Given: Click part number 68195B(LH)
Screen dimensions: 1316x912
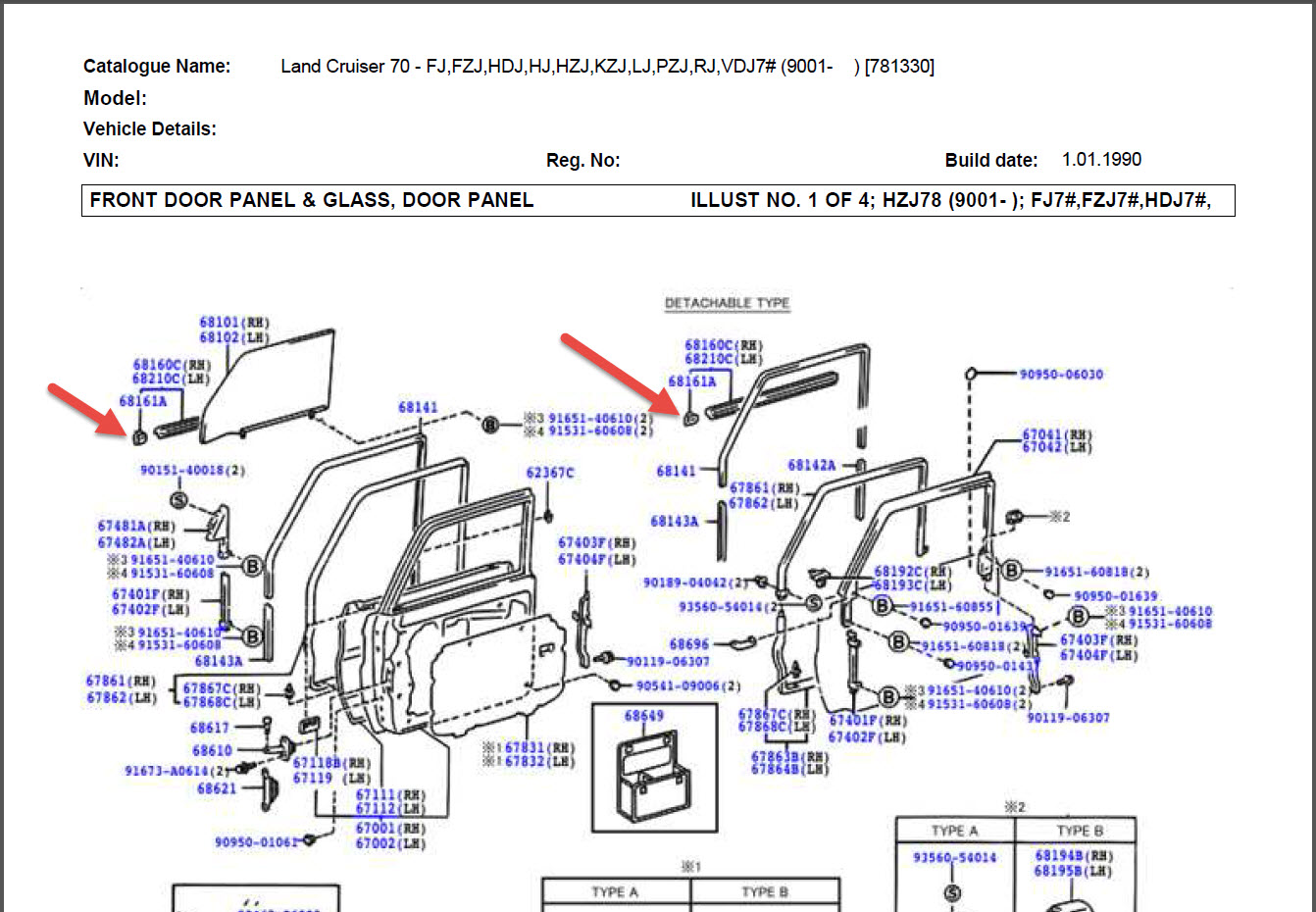Looking at the screenshot, I should pos(1074,871).
